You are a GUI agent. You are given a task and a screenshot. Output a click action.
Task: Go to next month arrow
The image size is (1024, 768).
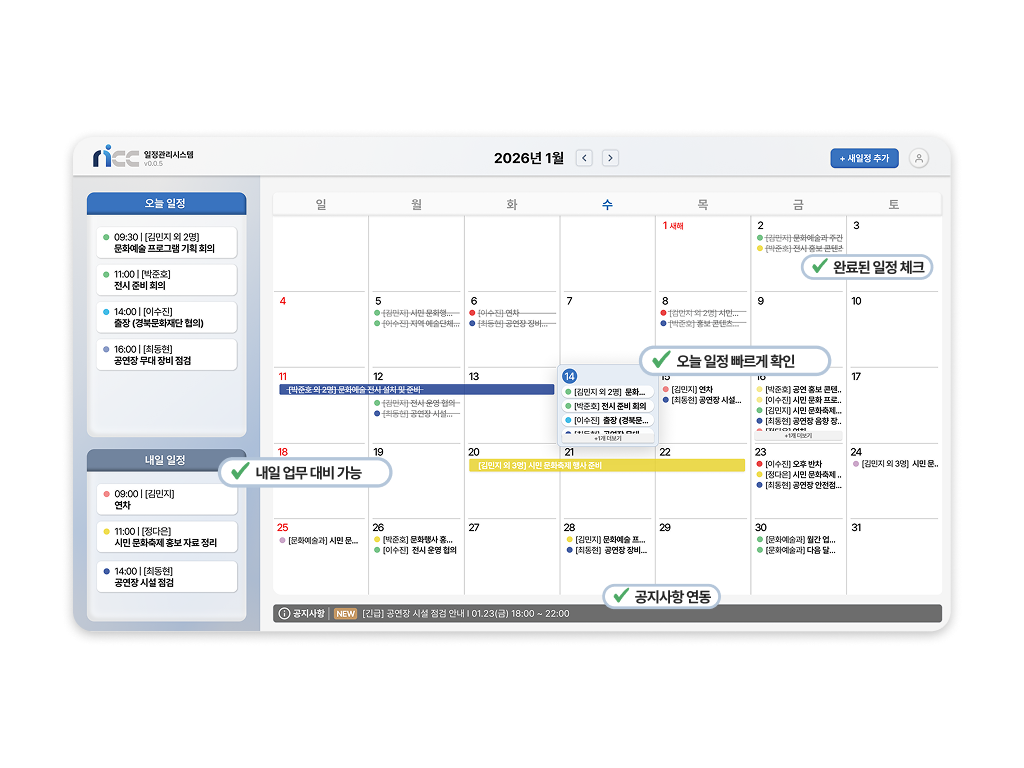(610, 158)
